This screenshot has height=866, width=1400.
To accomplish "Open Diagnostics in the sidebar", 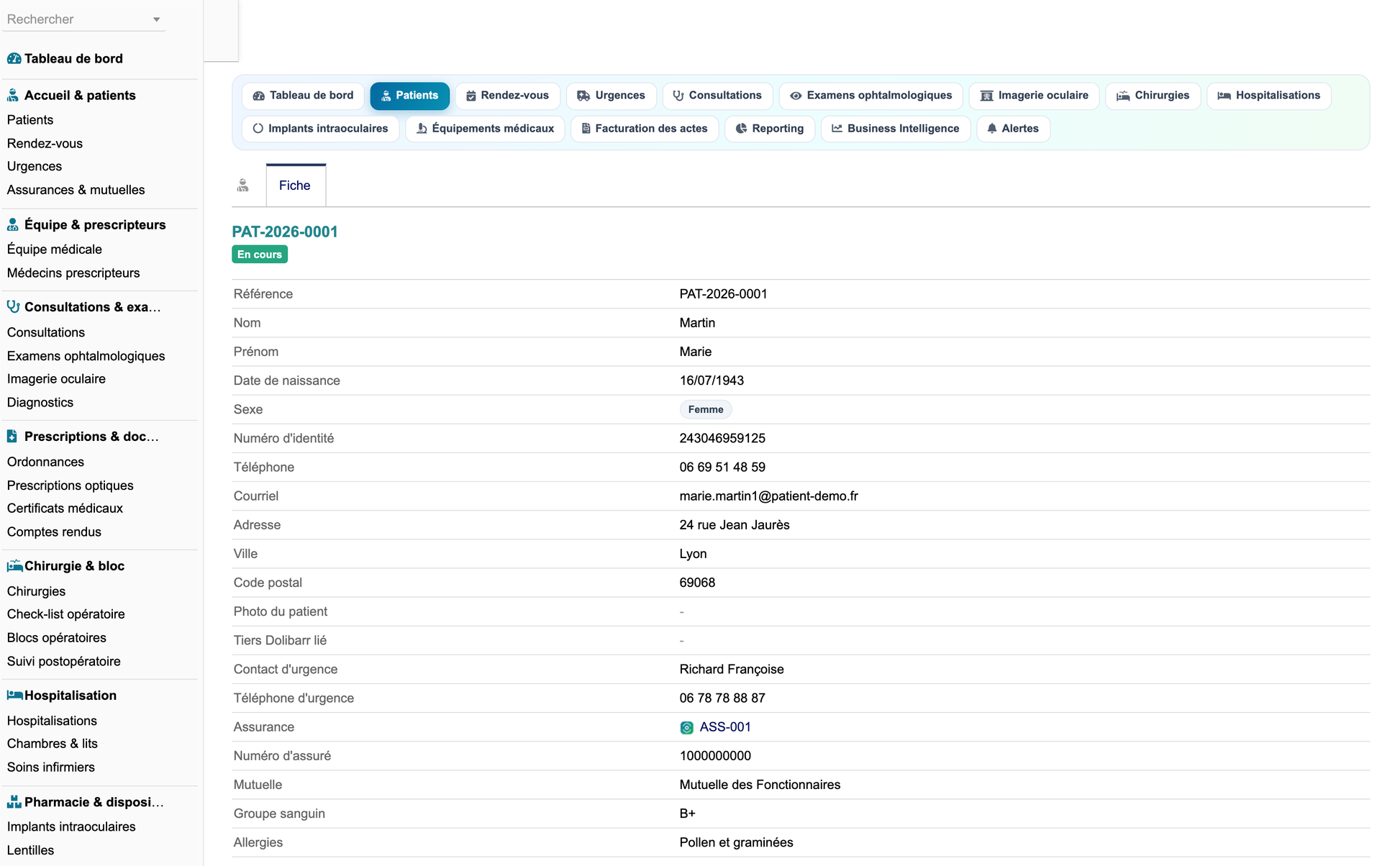I will click(40, 402).
